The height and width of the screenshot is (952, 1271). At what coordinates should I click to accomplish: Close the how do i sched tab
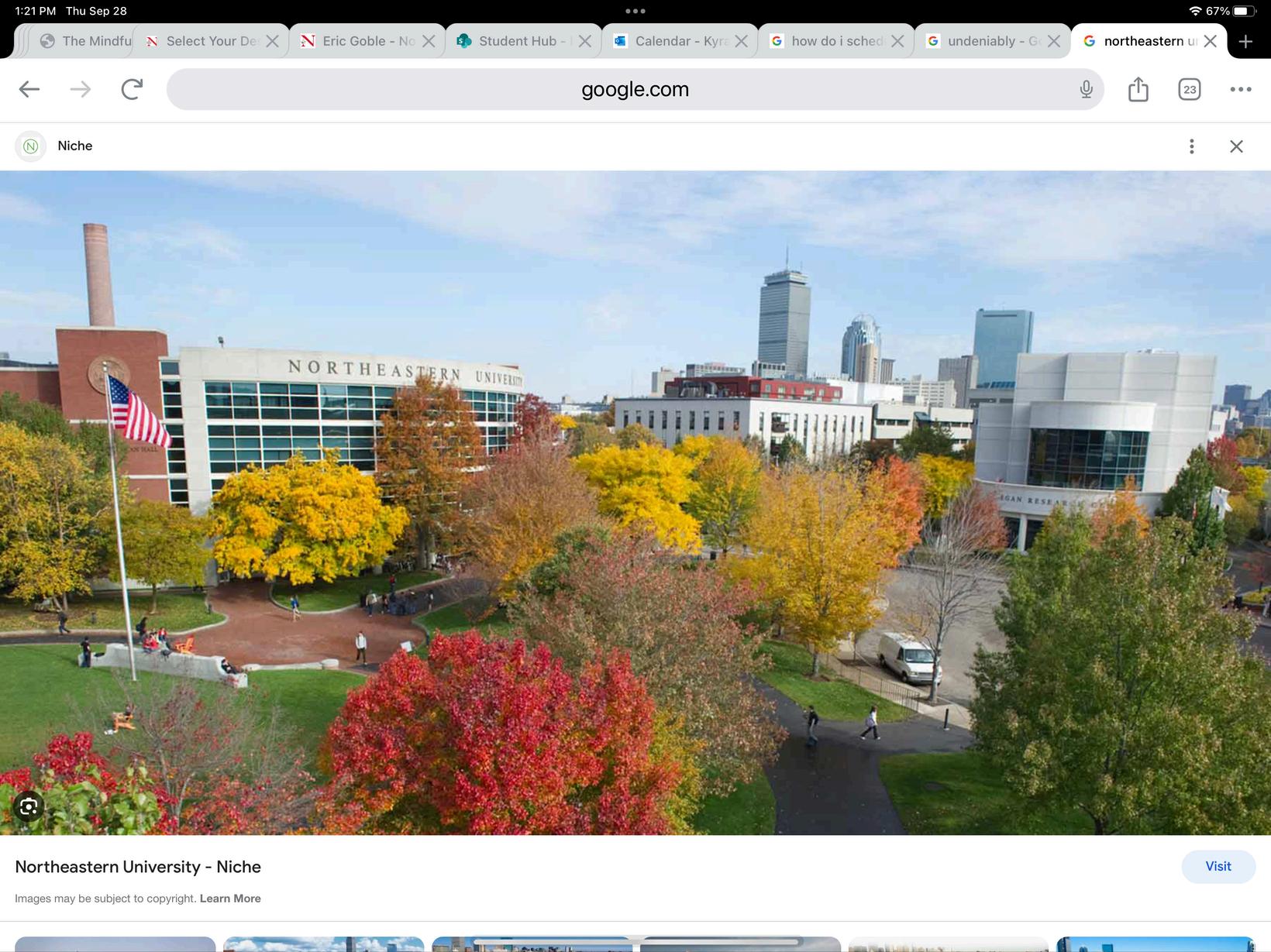click(x=897, y=41)
